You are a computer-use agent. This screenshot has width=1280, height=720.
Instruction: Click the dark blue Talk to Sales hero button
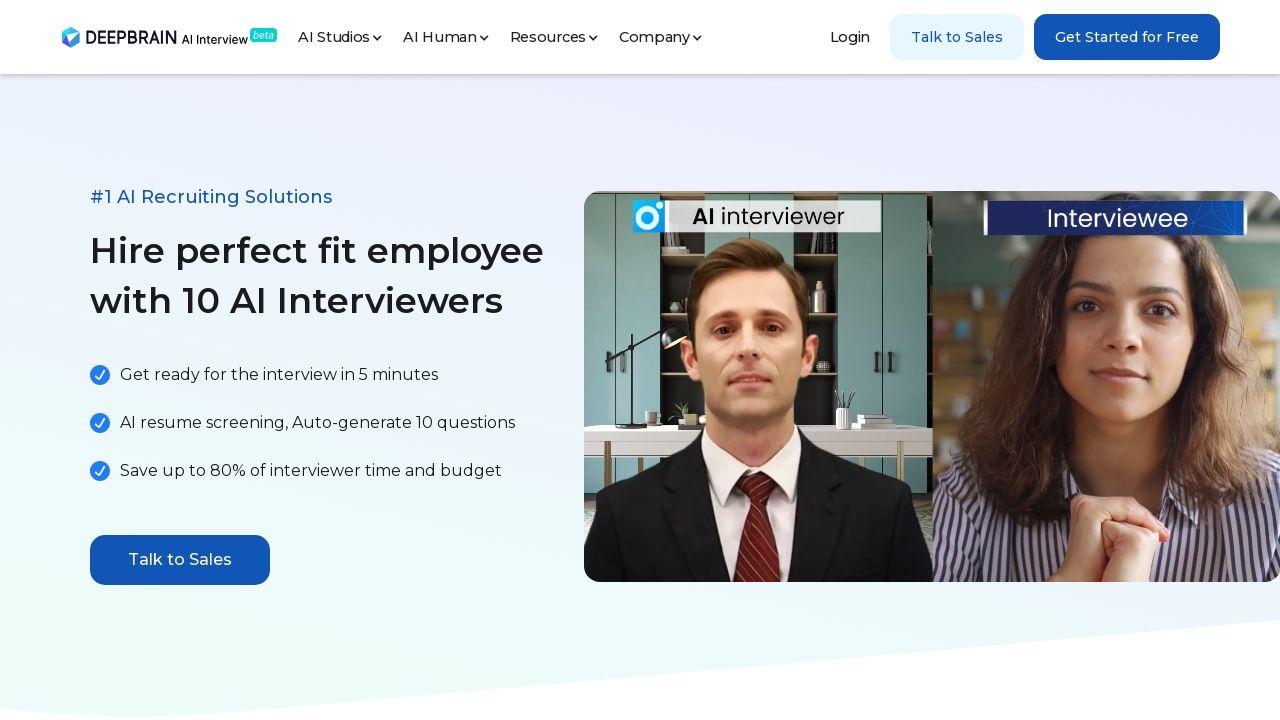(180, 560)
